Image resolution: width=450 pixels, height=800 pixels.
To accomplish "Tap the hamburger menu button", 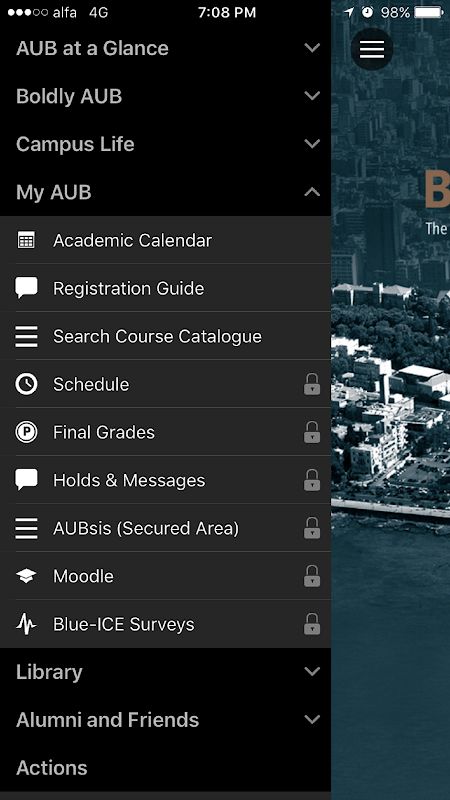I will [x=372, y=49].
